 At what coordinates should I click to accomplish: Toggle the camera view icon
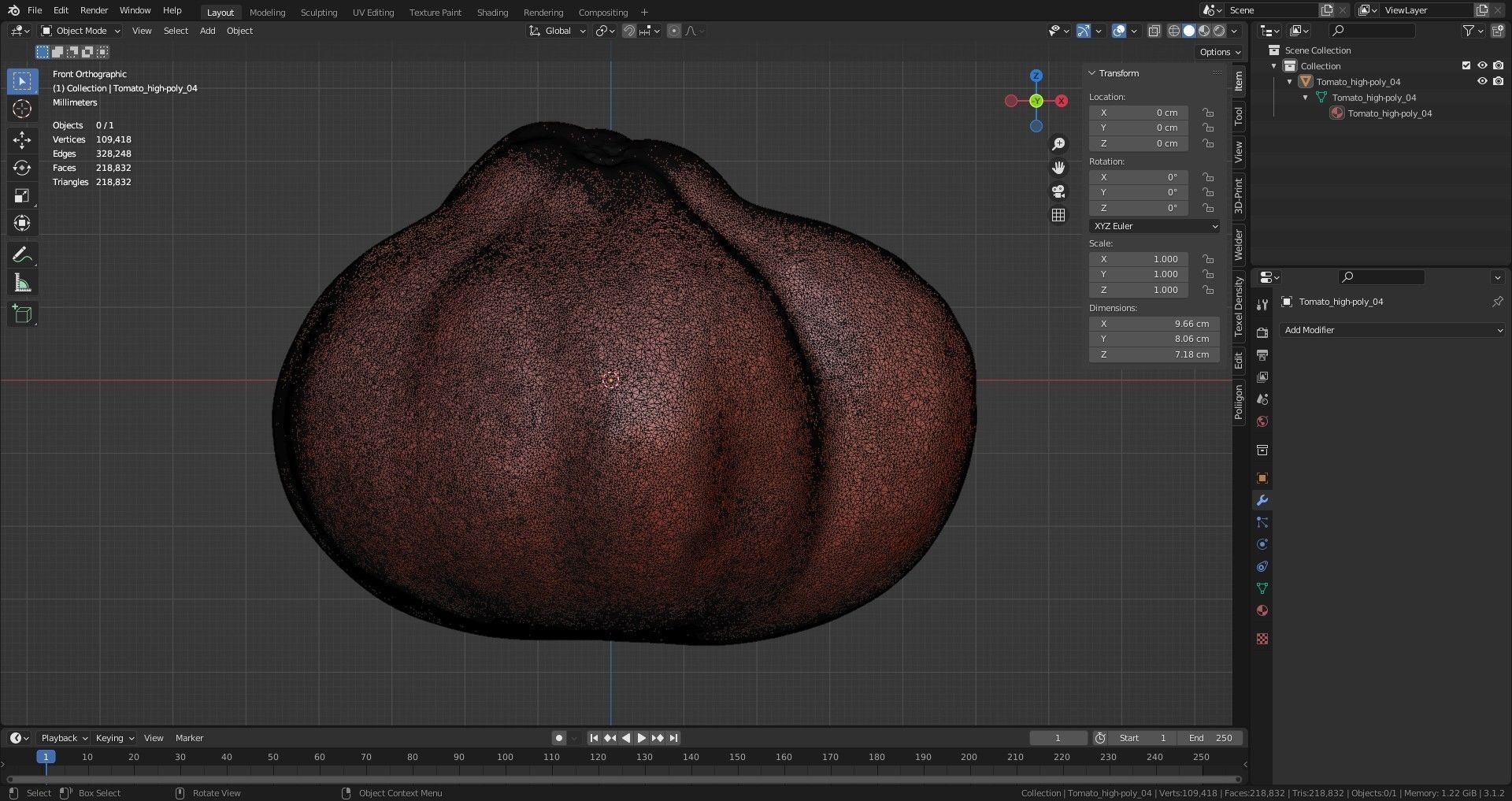[x=1058, y=191]
